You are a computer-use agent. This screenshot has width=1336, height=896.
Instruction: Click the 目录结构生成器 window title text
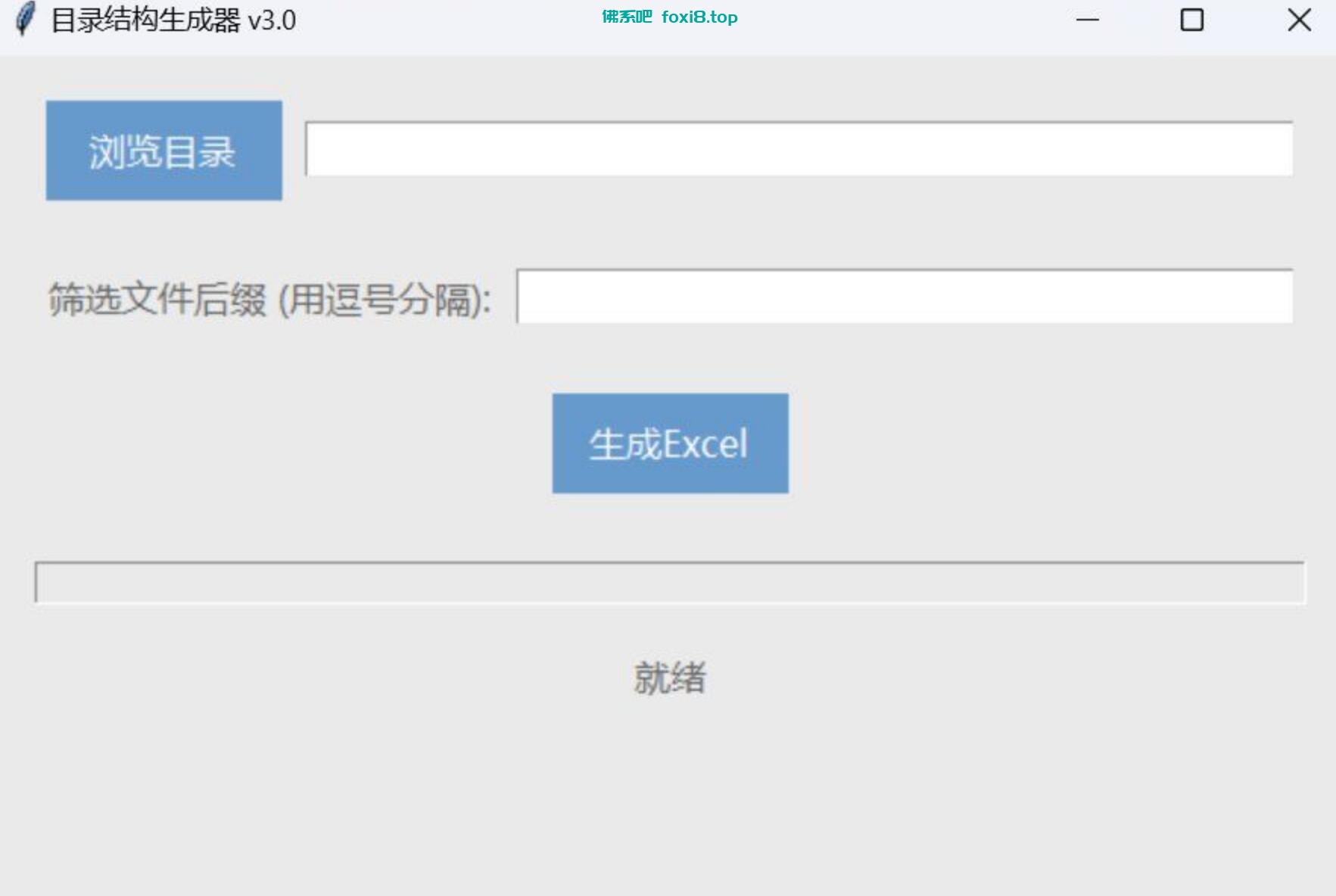[145, 20]
